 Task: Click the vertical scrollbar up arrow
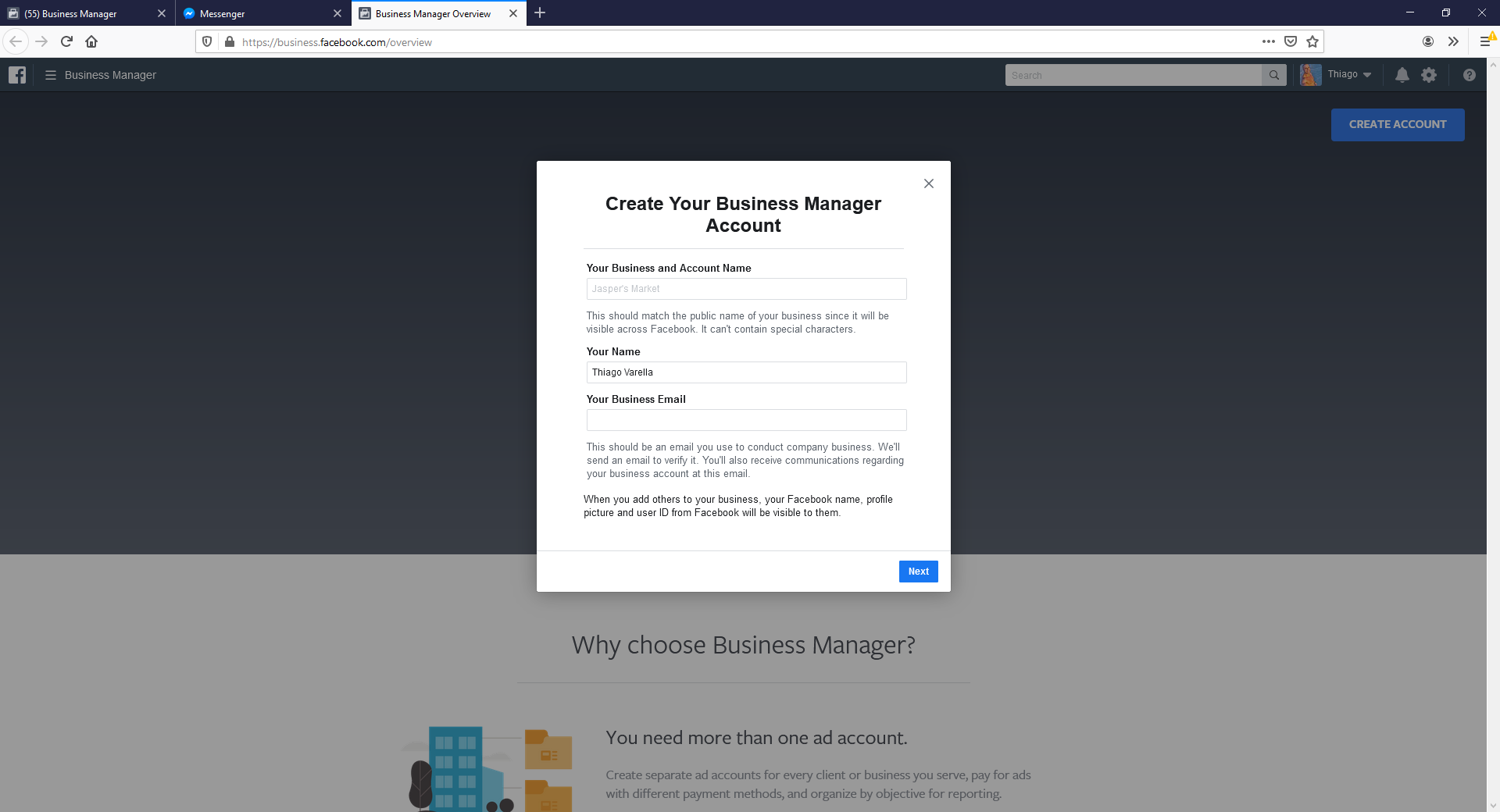pyautogui.click(x=1493, y=65)
